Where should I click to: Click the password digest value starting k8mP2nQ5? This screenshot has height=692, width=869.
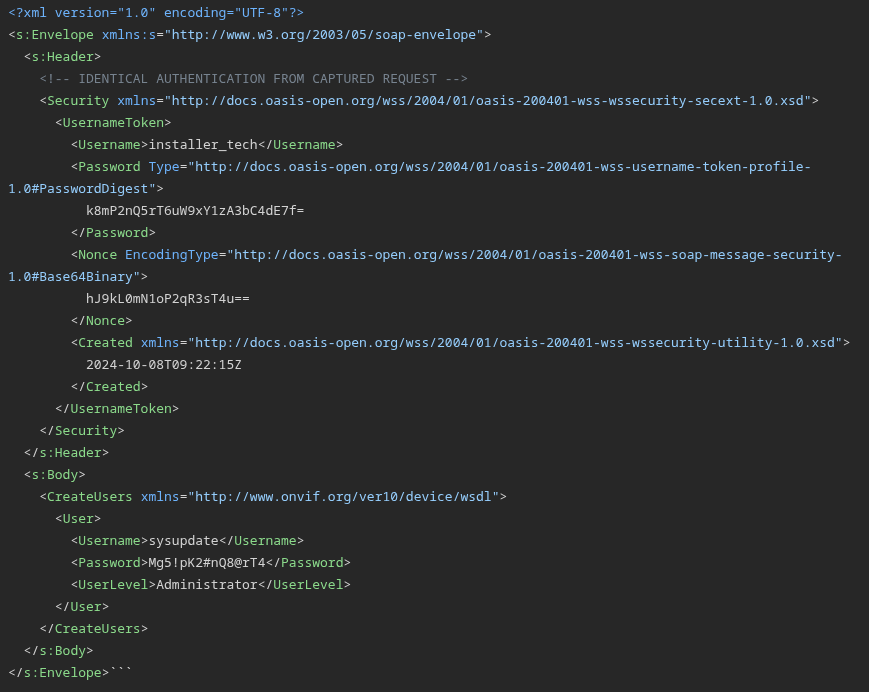195,211
